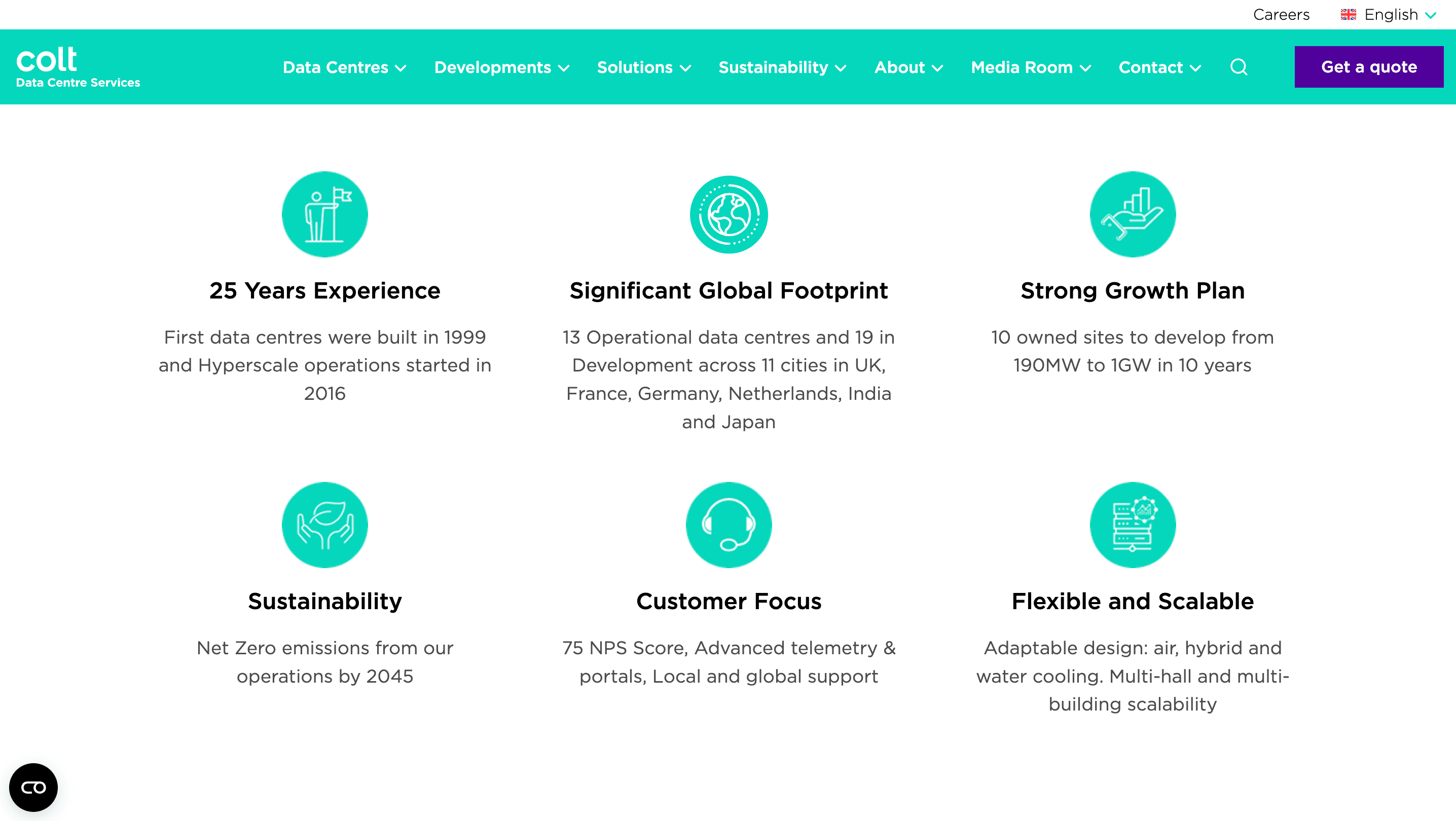Expand the Developments dropdown menu

click(x=501, y=67)
